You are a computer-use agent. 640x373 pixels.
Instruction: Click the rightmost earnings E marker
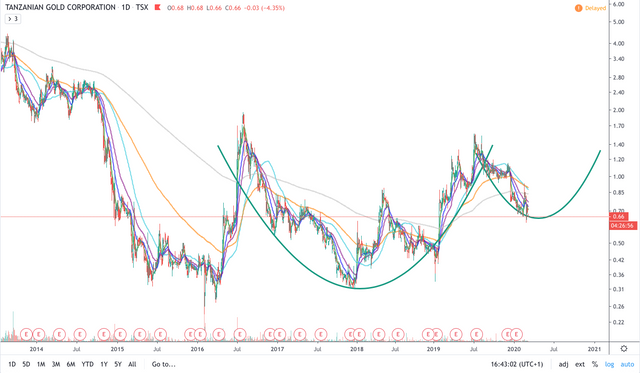(x=516, y=334)
